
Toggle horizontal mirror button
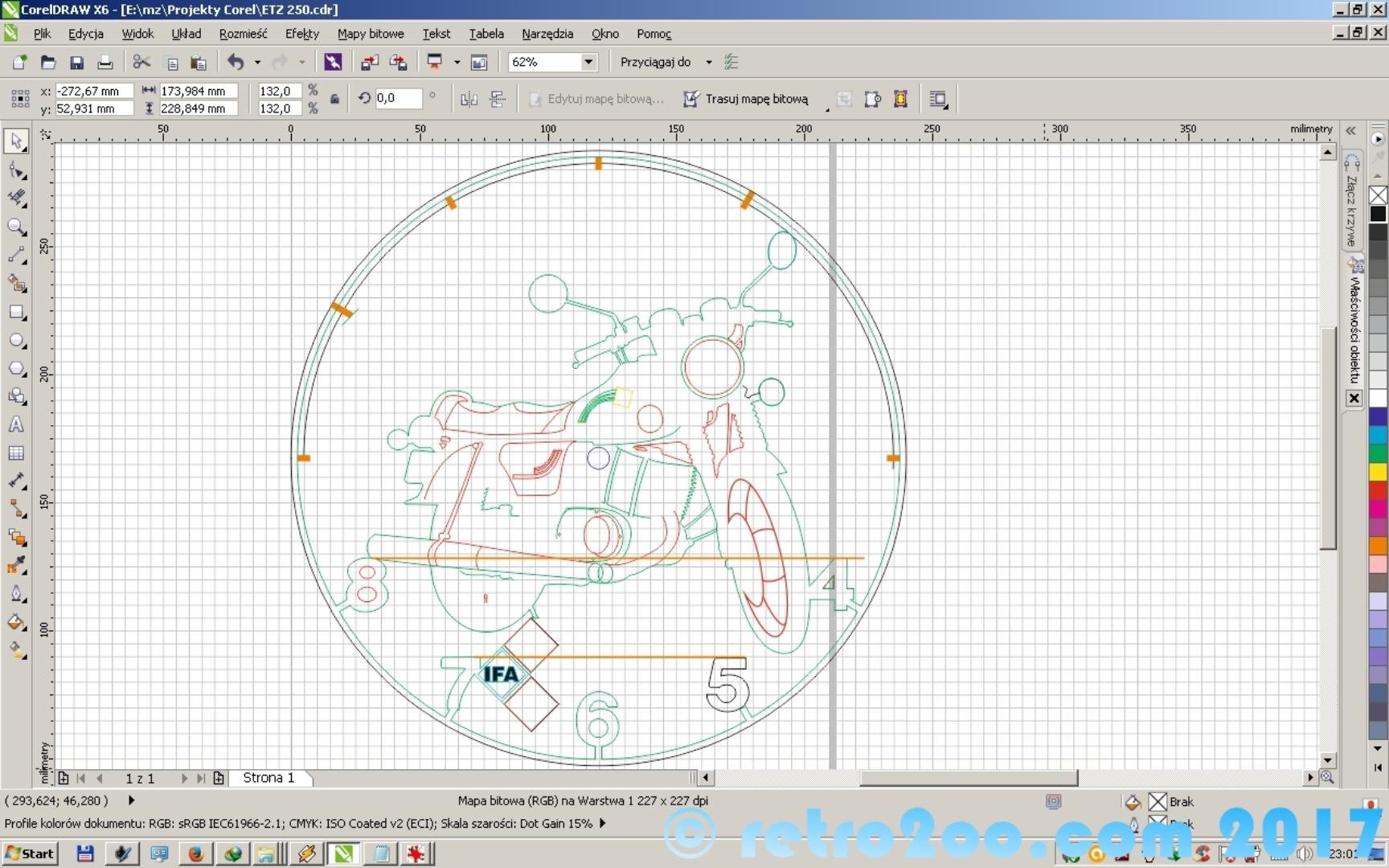pos(469,99)
